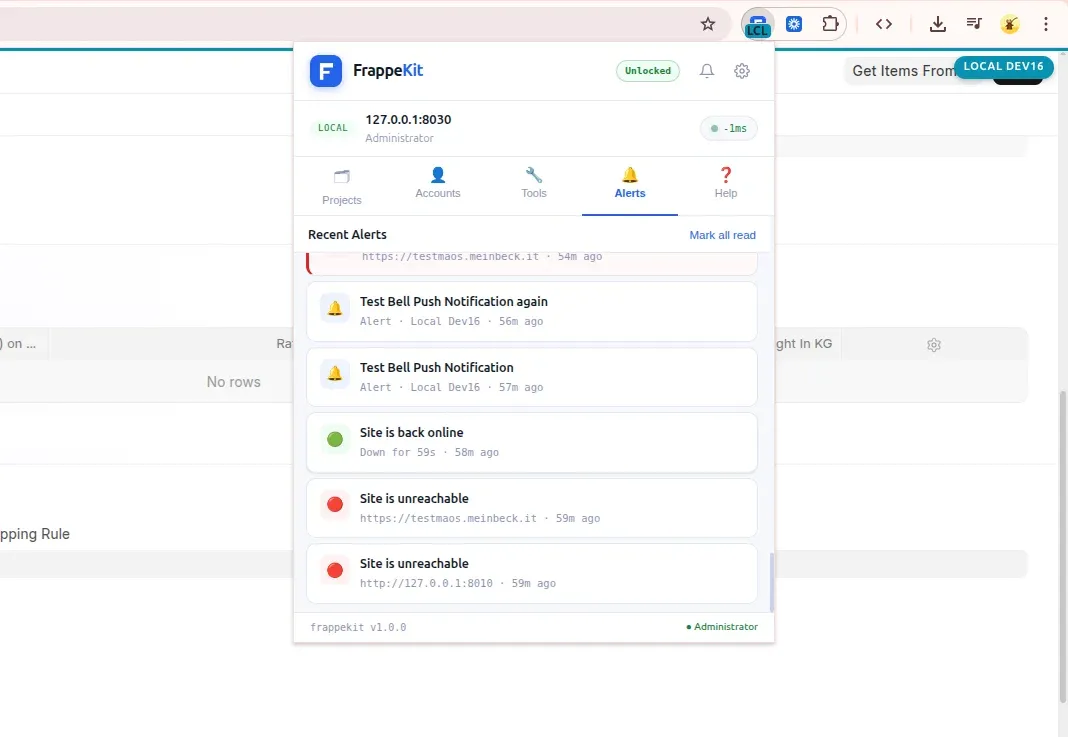Click red dot icon of 127.0.0.1:8010 alert
The image size is (1068, 737).
coord(335,570)
